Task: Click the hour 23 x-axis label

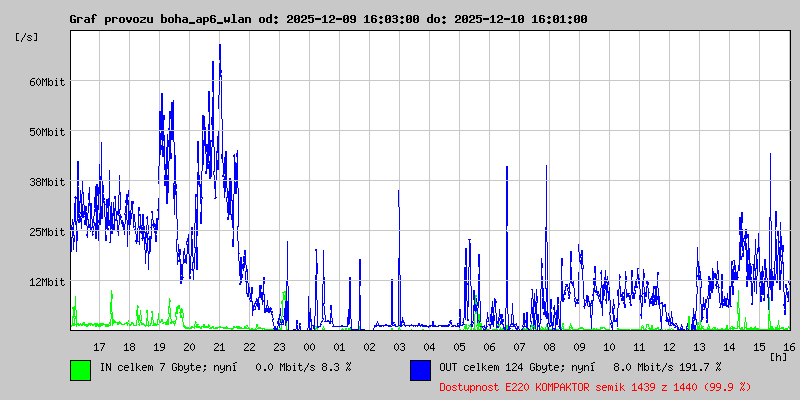Action: [280, 347]
